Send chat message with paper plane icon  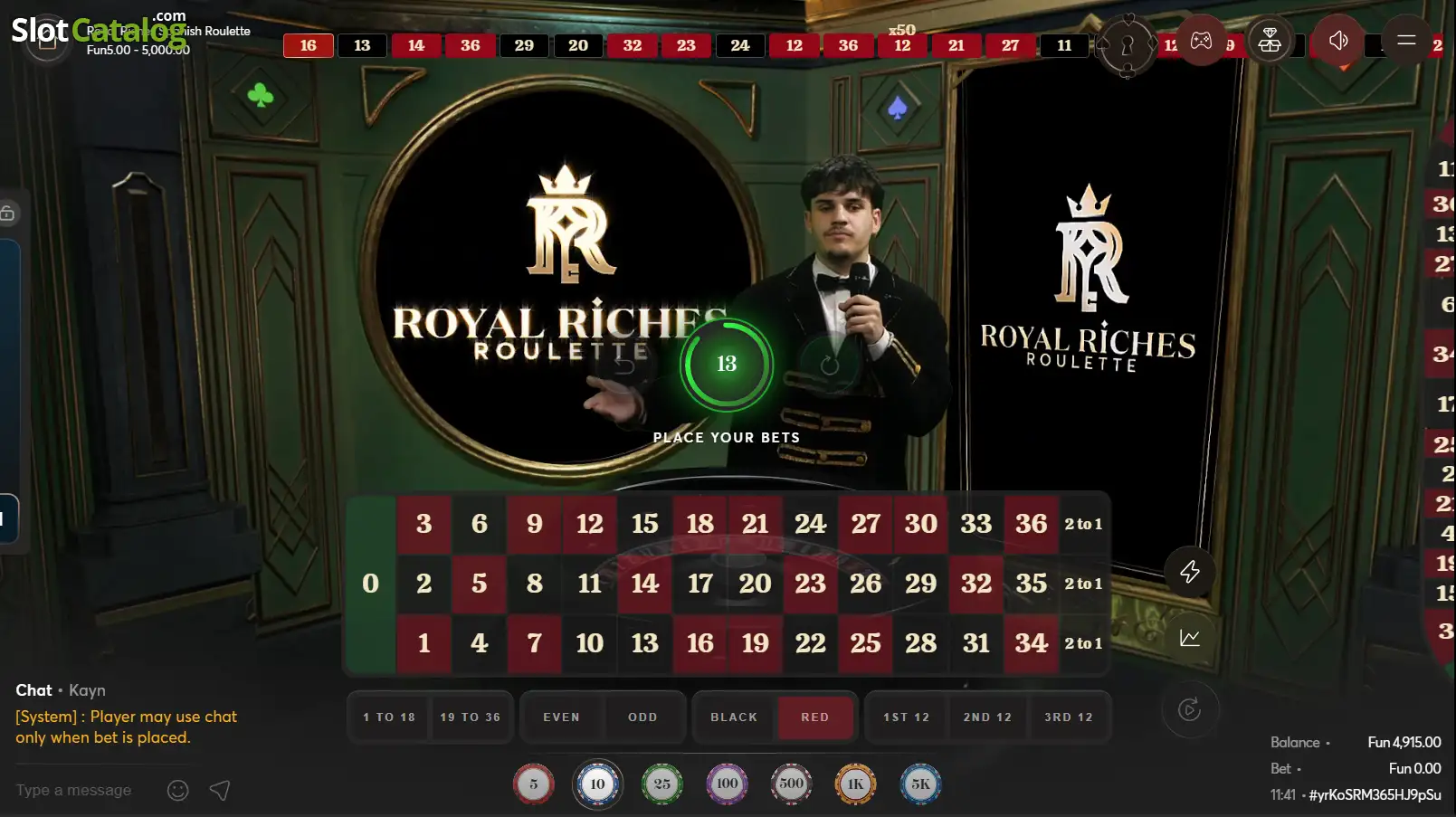point(220,791)
